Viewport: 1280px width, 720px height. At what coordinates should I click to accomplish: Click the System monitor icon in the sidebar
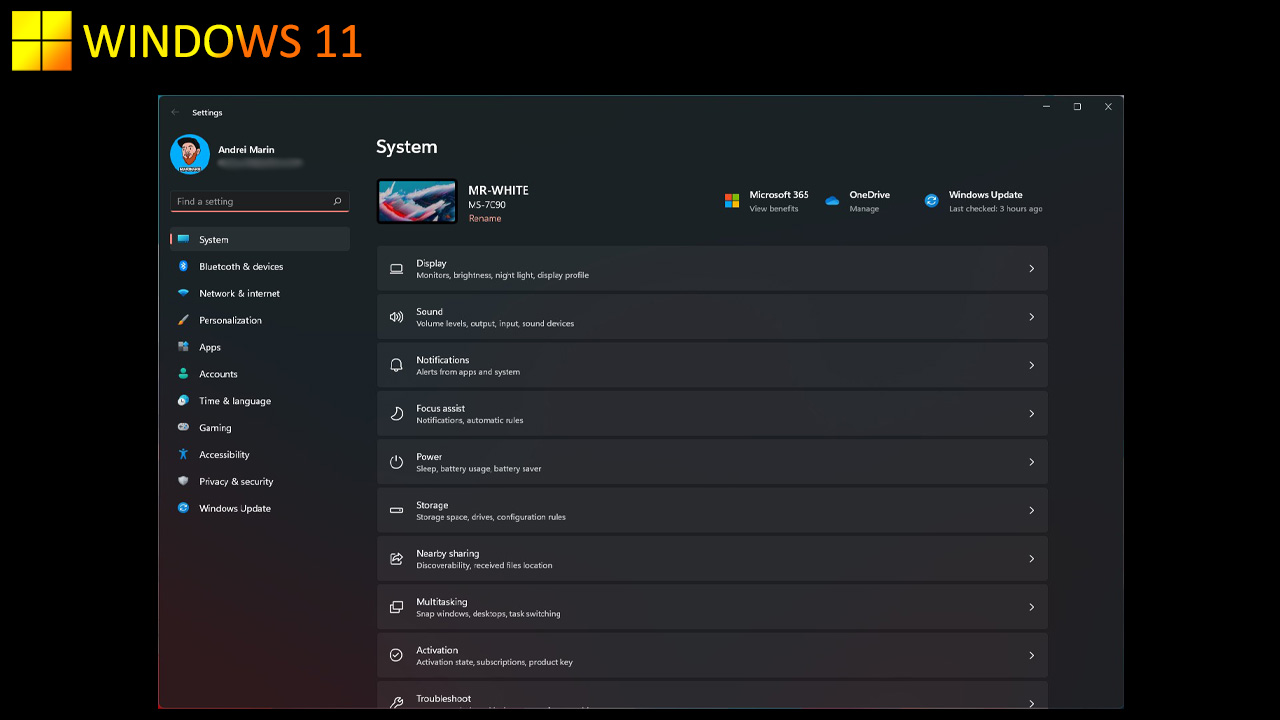[183, 239]
